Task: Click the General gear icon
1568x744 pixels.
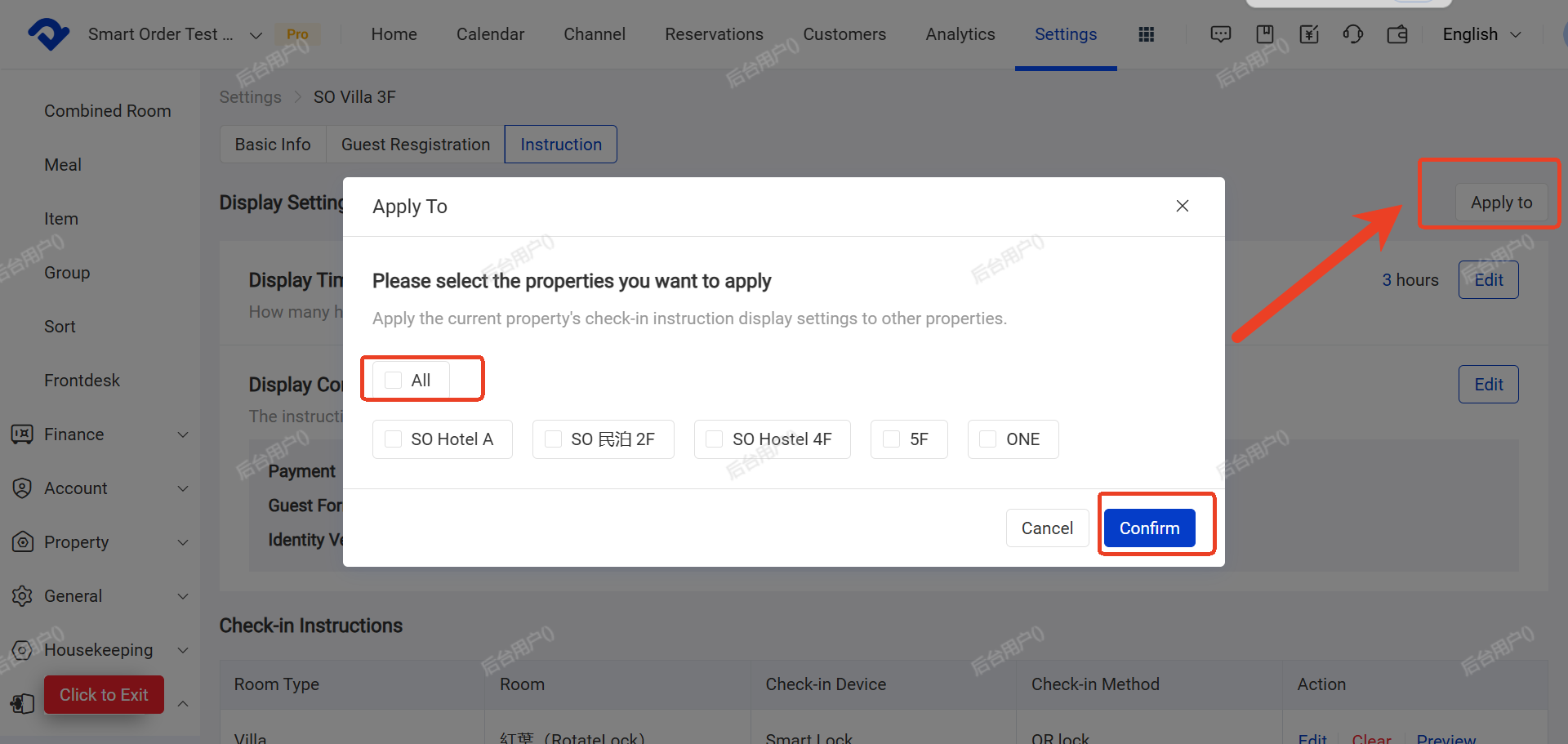Action: 22,596
